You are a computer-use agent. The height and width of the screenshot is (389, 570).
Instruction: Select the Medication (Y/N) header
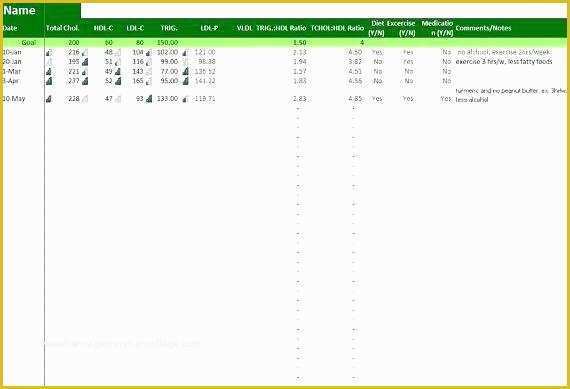437,28
